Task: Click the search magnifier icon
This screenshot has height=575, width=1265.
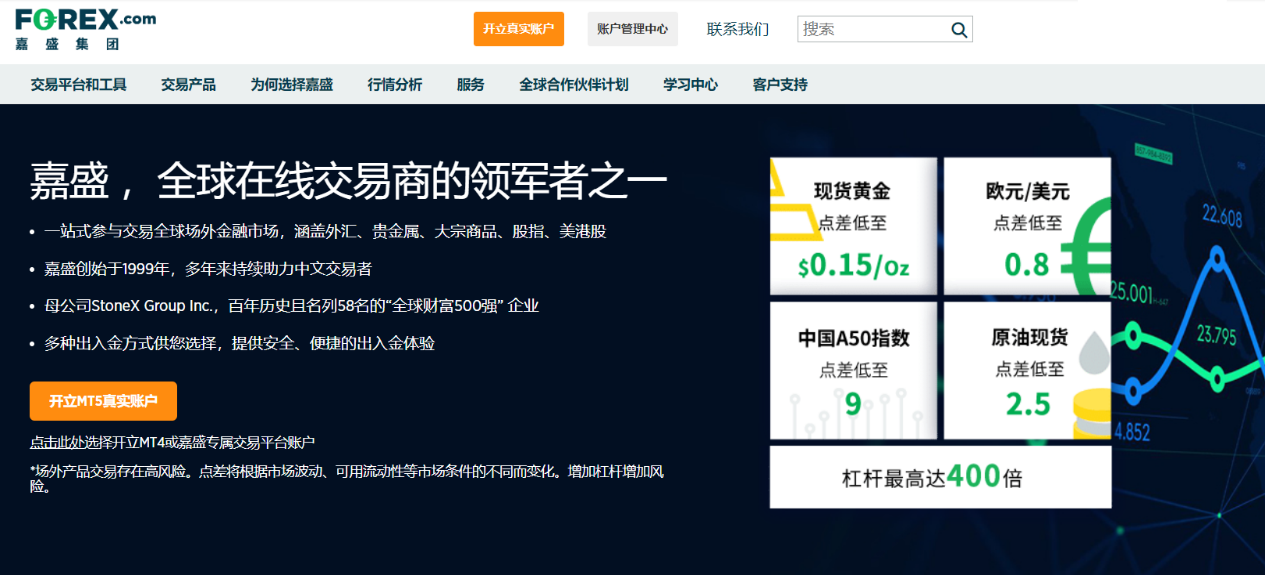Action: [959, 30]
